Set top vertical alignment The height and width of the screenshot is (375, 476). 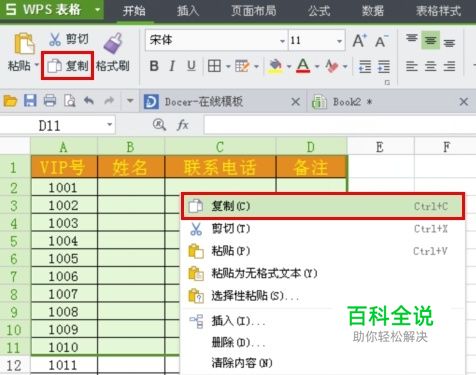coord(412,38)
